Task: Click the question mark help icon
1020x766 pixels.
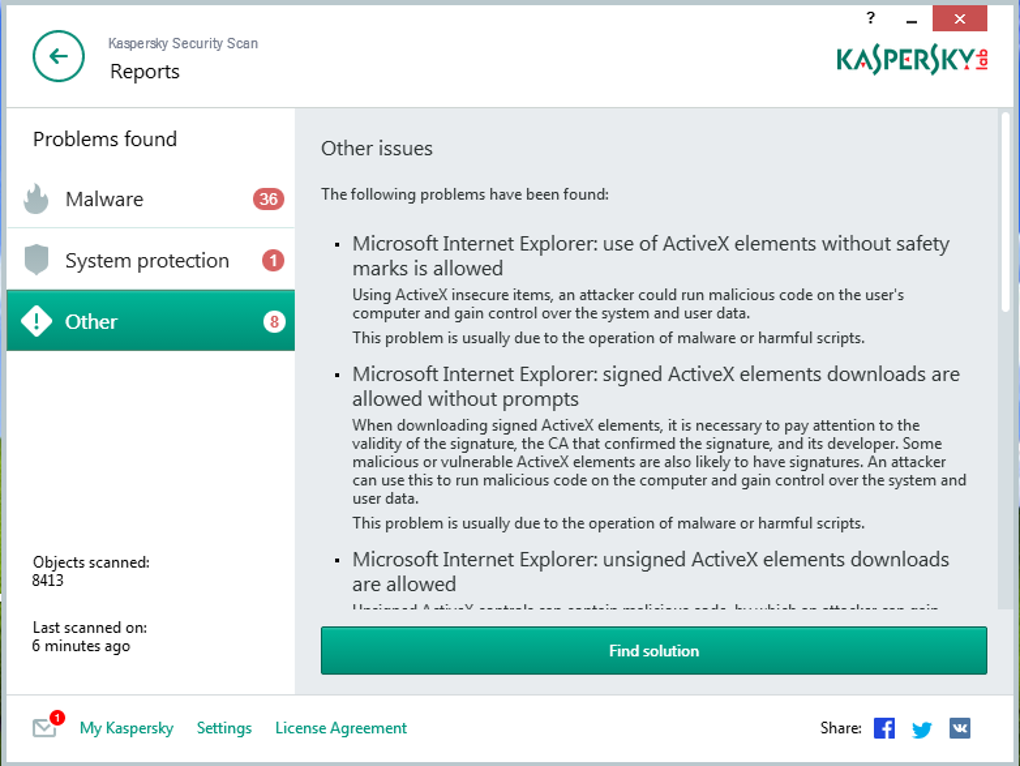Action: pos(870,18)
